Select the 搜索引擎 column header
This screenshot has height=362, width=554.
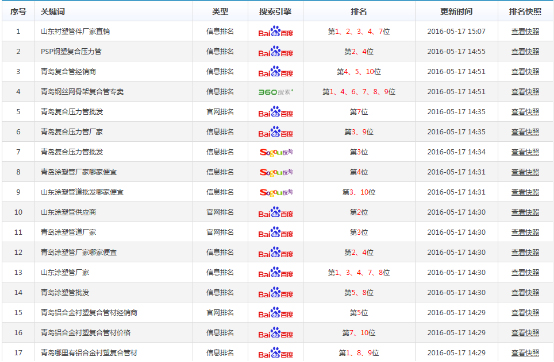click(275, 12)
